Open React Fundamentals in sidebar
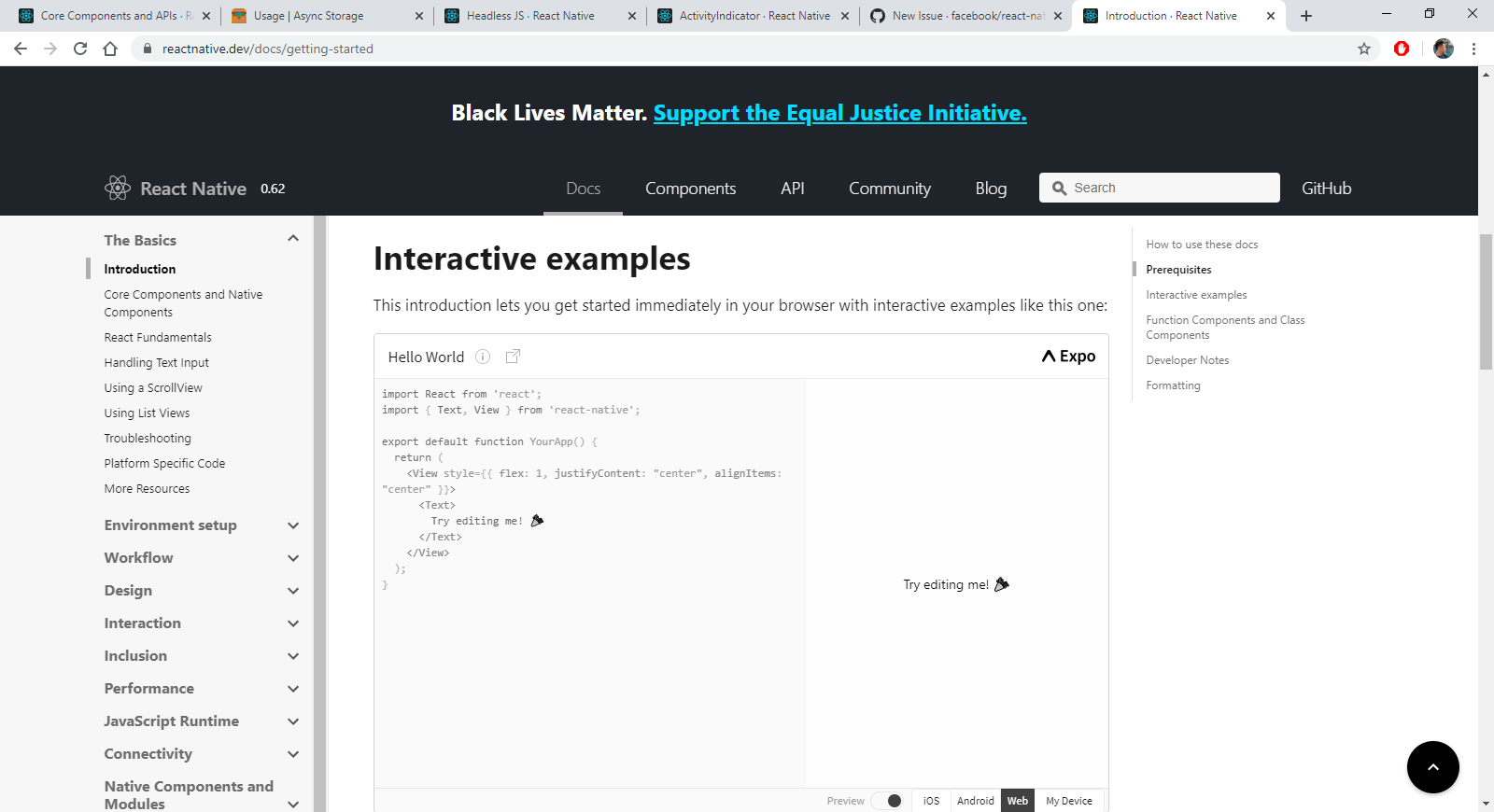The height and width of the screenshot is (812, 1494). point(158,337)
